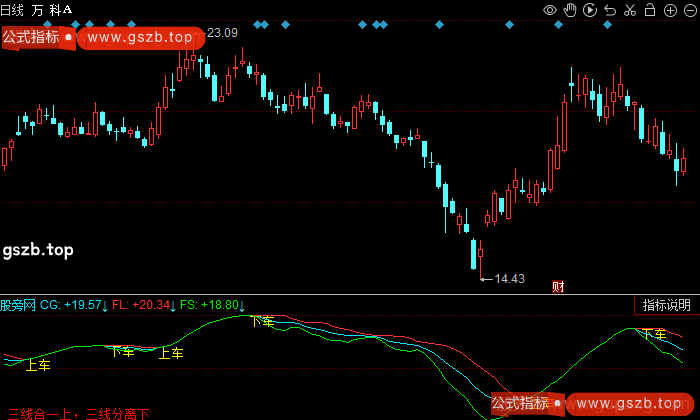Click the circular play replay icon

590,10
